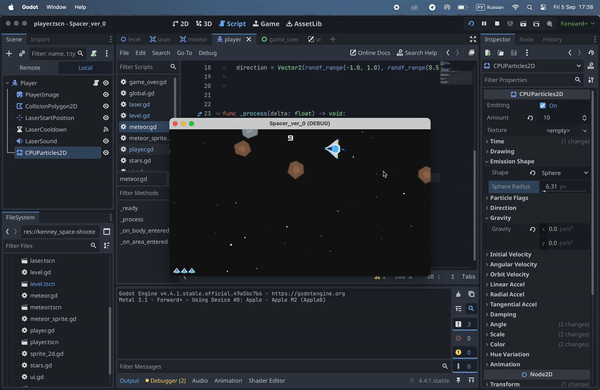Open Online Docs
The height and width of the screenshot is (390, 600).
pos(370,53)
